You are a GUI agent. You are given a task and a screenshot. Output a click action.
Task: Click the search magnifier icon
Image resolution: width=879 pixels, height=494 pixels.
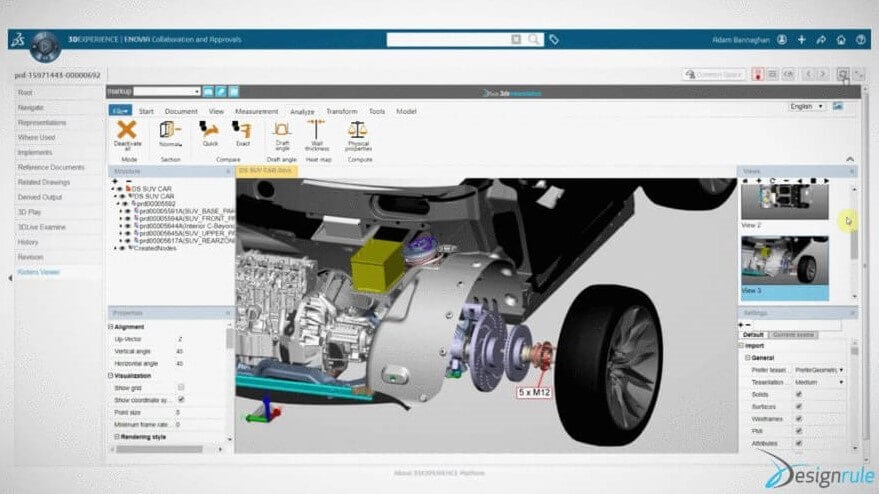pyautogui.click(x=534, y=39)
